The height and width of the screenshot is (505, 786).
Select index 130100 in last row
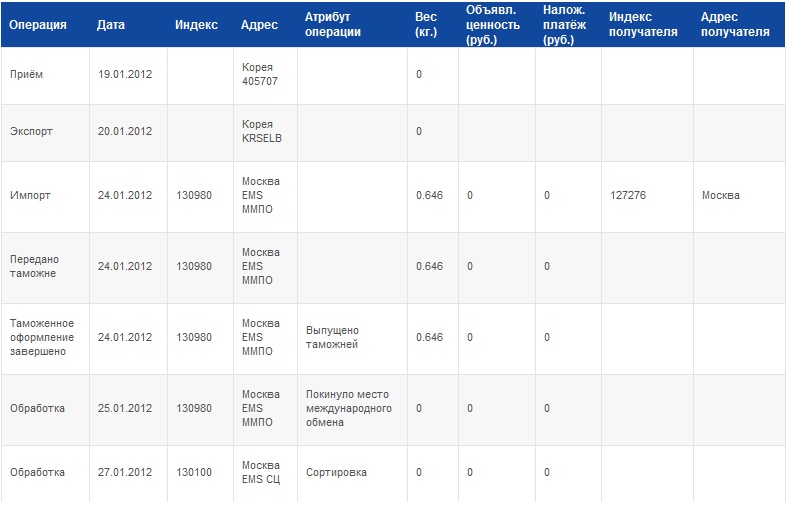[194, 472]
